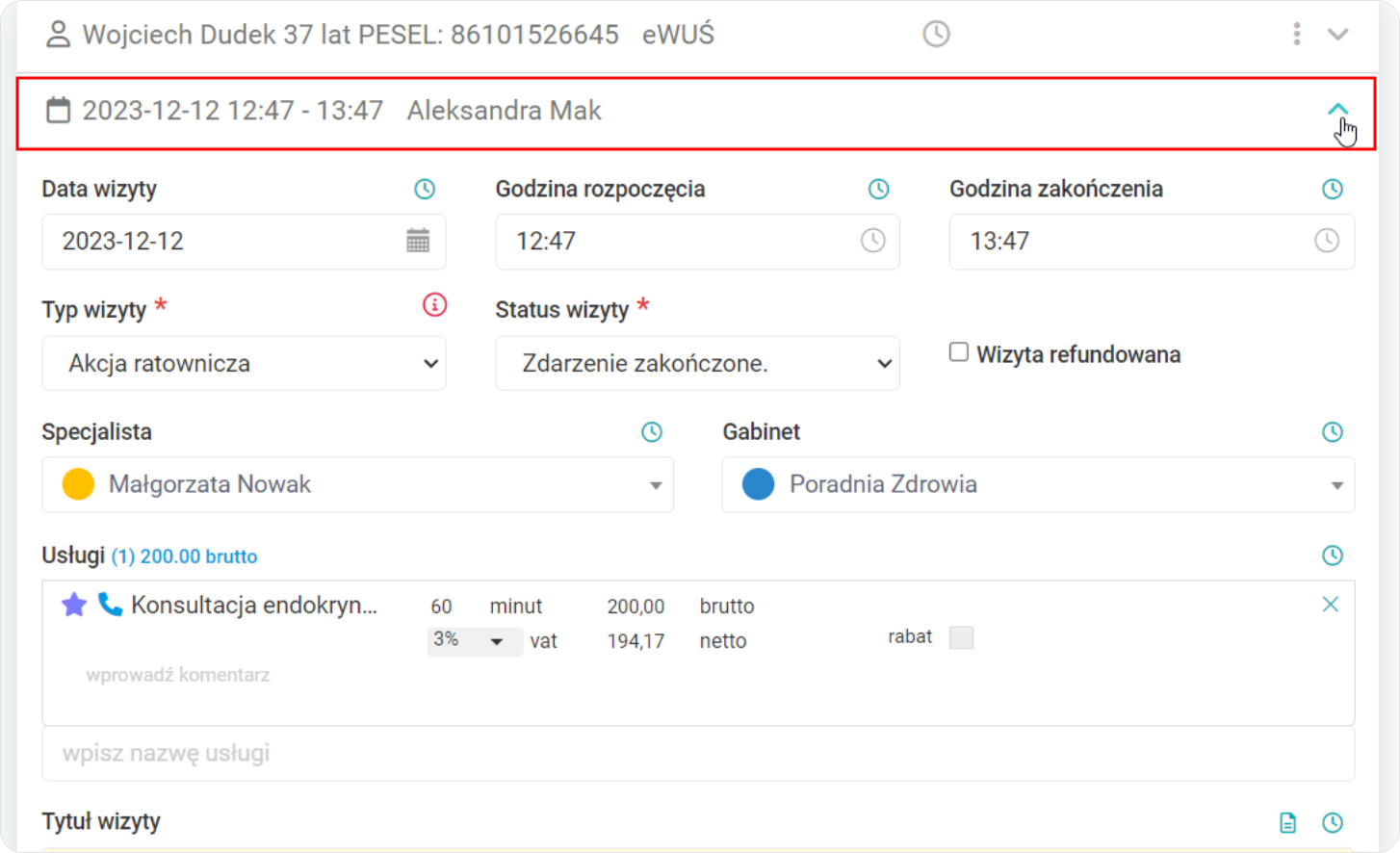Click the wprowadź komentarz field
This screenshot has height=853, width=1400.
[x=178, y=675]
